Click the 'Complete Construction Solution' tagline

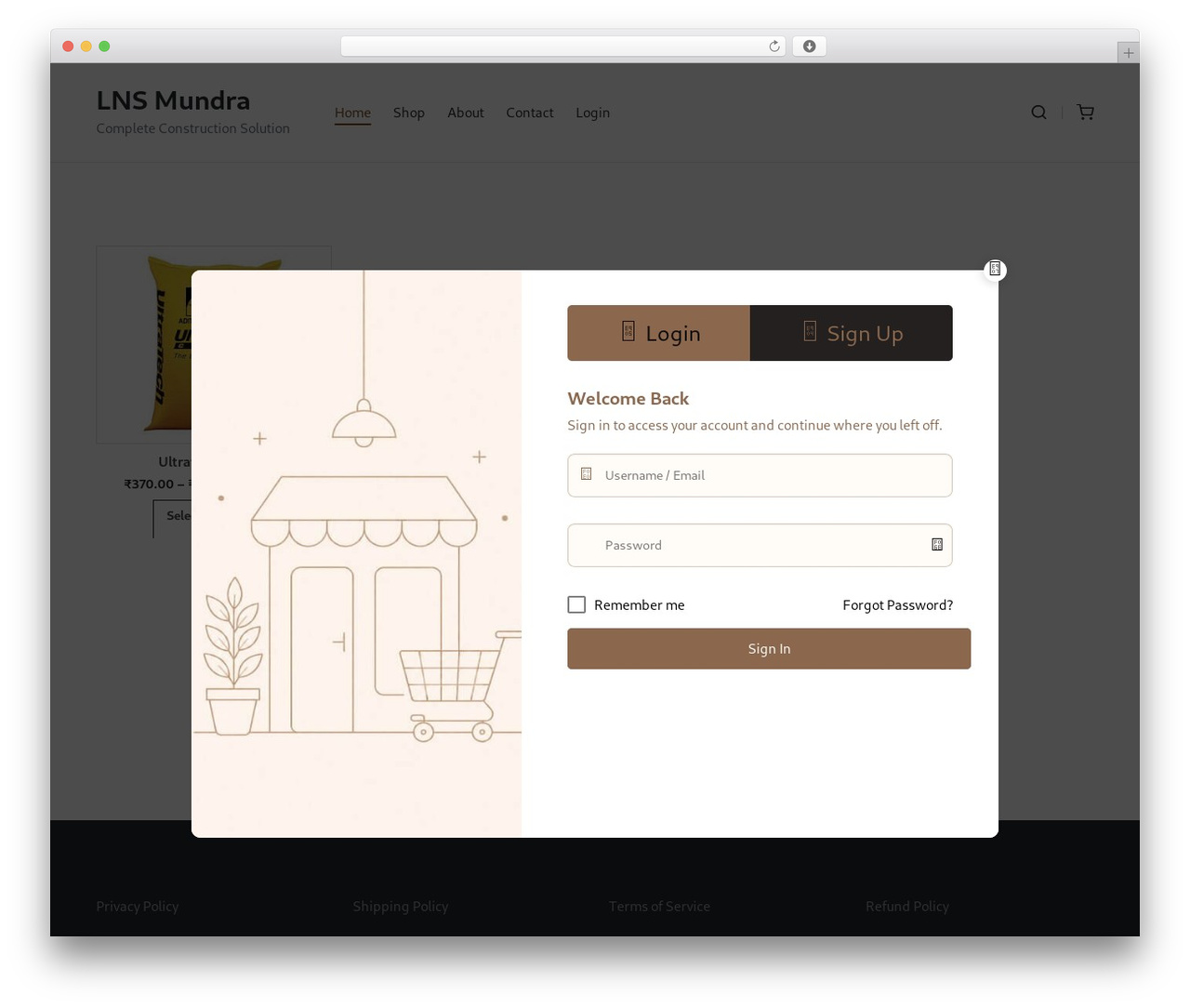tap(193, 128)
